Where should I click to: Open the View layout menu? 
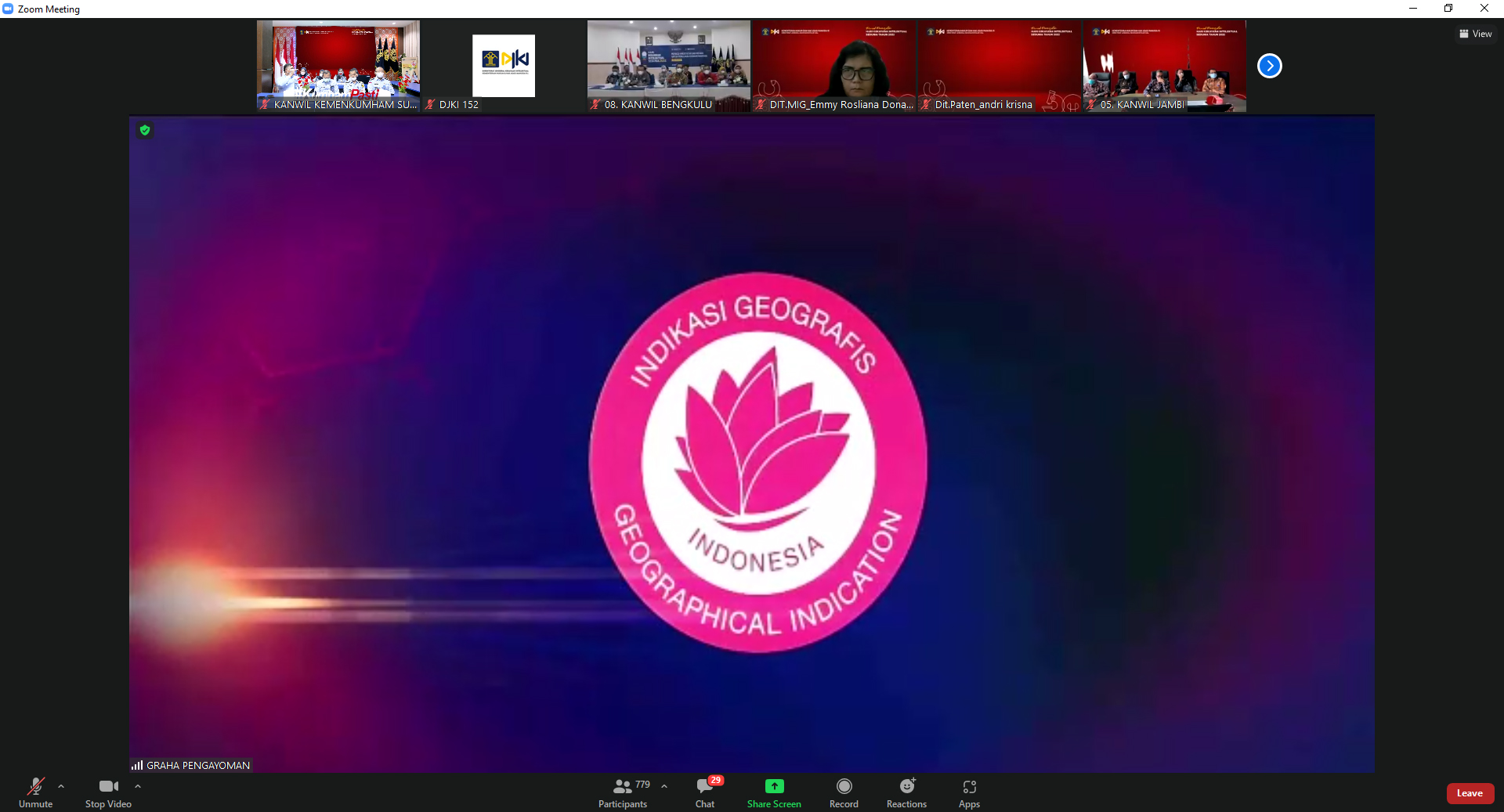[x=1475, y=34]
